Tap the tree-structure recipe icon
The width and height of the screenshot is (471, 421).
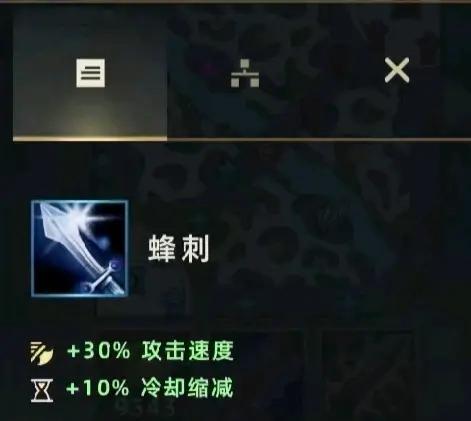245,73
